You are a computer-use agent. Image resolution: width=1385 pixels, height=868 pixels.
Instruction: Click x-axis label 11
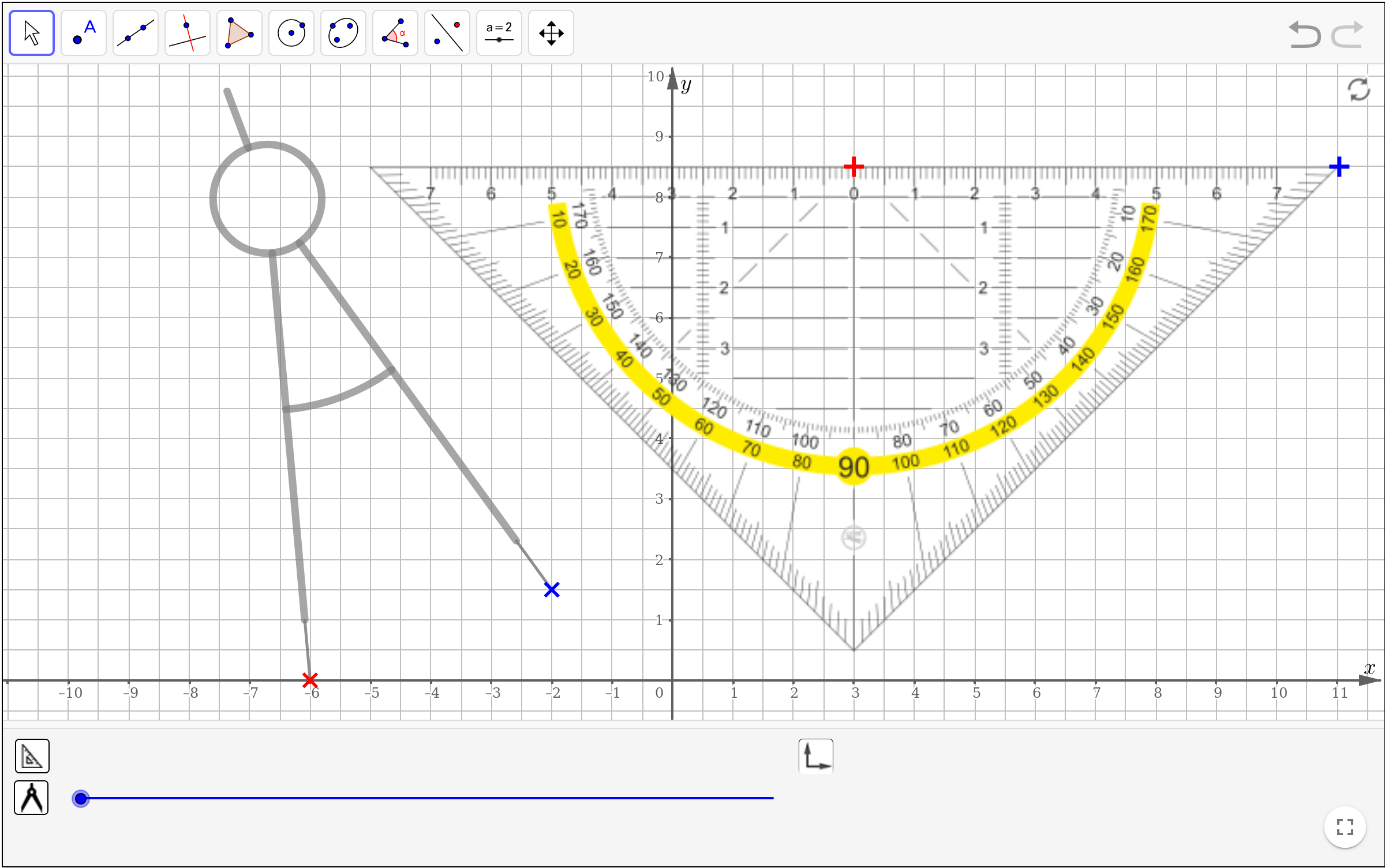(x=1340, y=693)
